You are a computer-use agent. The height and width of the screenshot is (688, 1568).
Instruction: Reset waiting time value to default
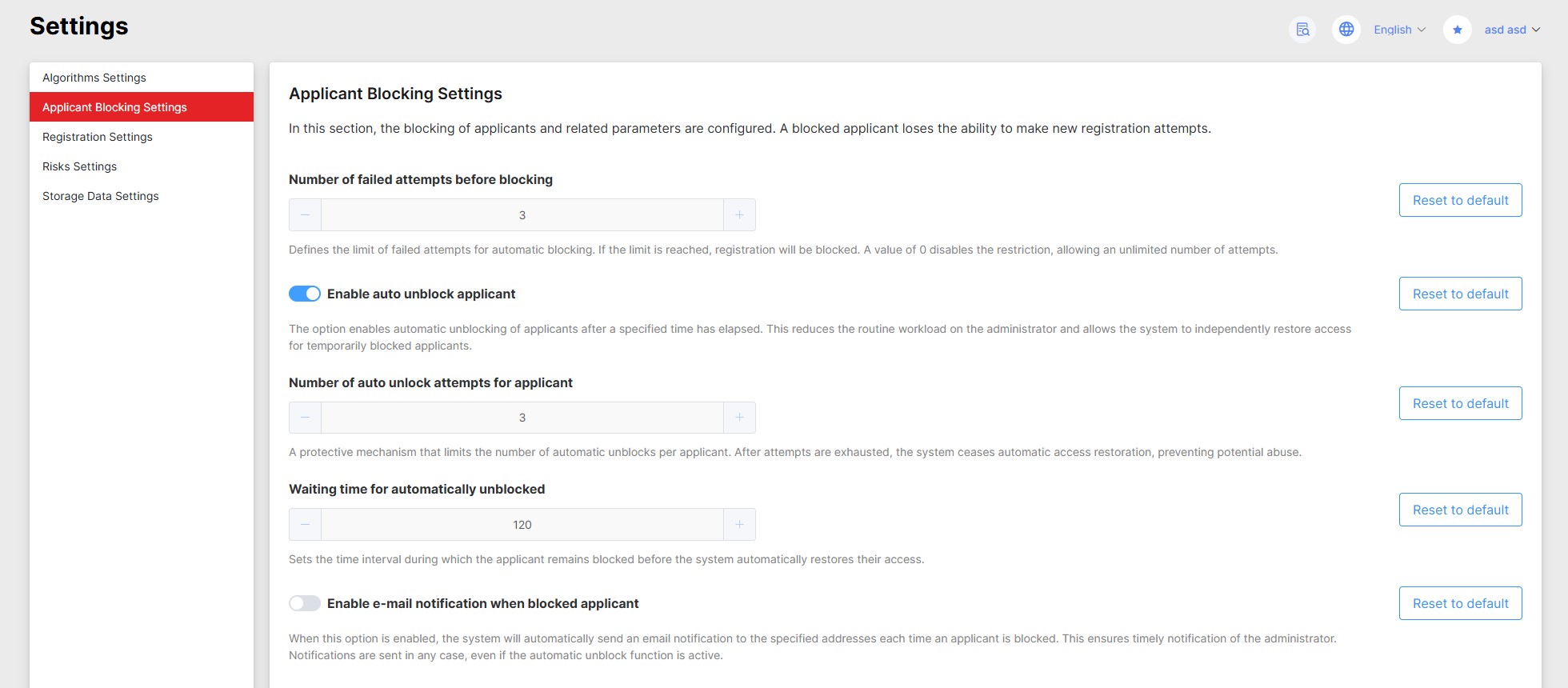[x=1460, y=510]
